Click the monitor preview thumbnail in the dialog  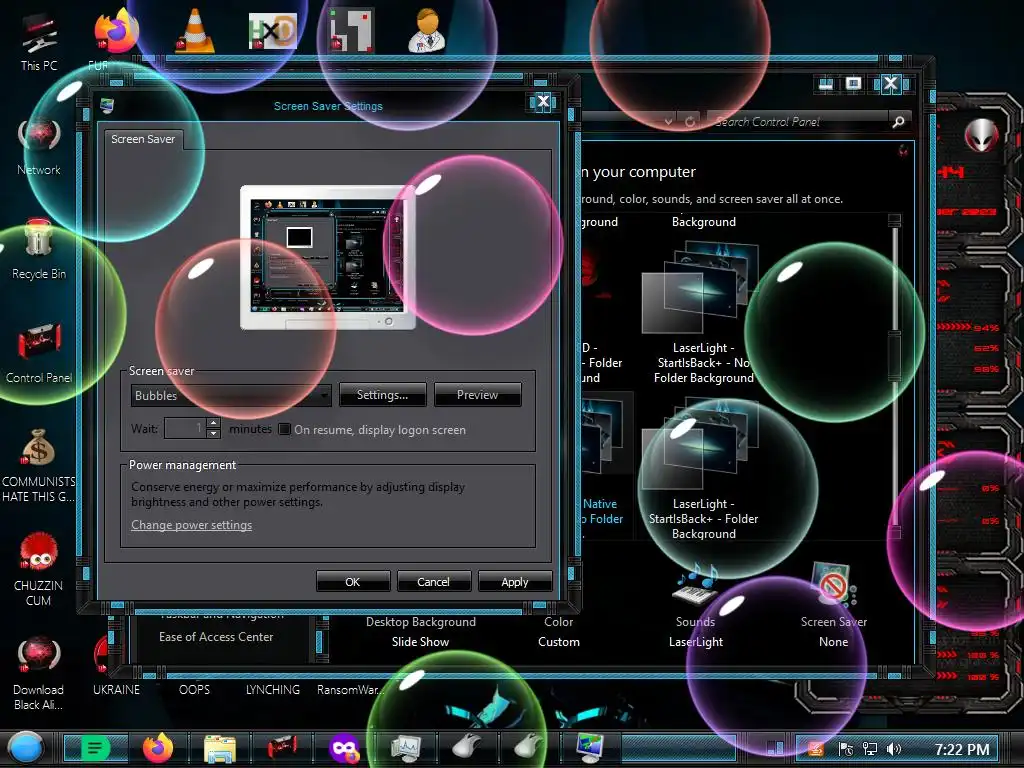(328, 257)
